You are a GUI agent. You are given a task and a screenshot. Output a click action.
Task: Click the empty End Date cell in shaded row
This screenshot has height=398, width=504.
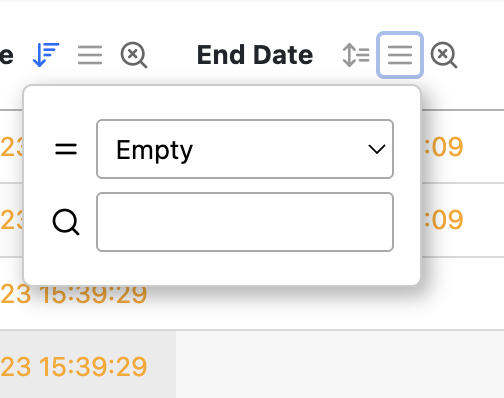(x=340, y=364)
